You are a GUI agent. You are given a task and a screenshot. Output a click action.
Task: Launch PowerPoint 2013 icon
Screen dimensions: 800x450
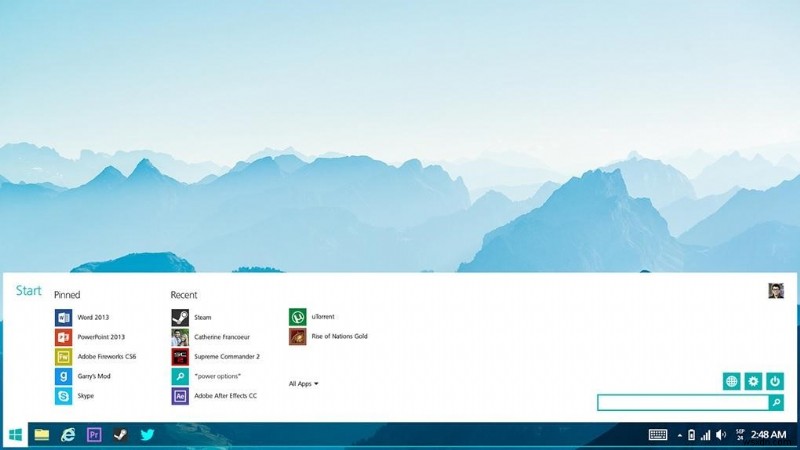point(63,337)
